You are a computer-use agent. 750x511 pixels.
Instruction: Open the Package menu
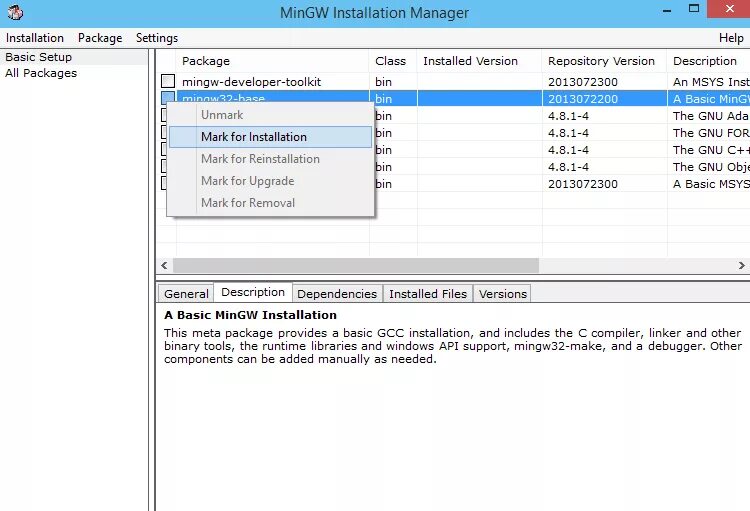100,38
